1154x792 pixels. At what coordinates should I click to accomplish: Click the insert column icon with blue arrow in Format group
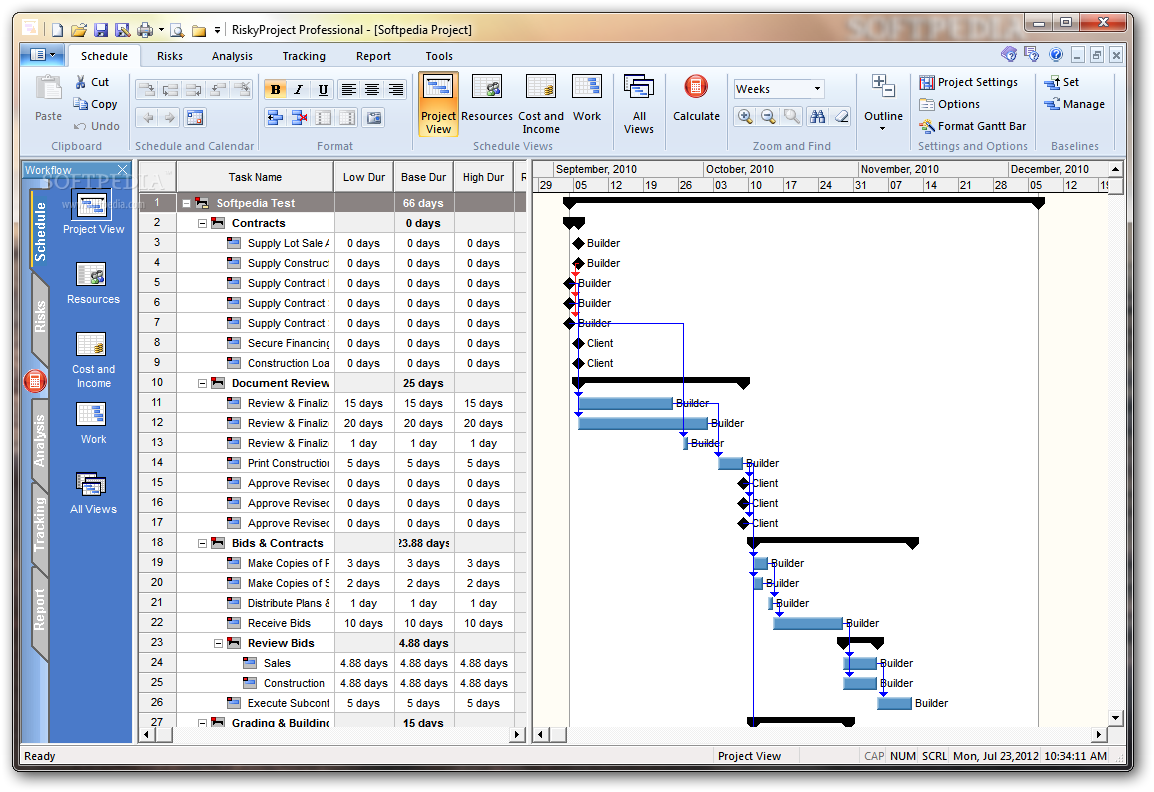coord(276,117)
